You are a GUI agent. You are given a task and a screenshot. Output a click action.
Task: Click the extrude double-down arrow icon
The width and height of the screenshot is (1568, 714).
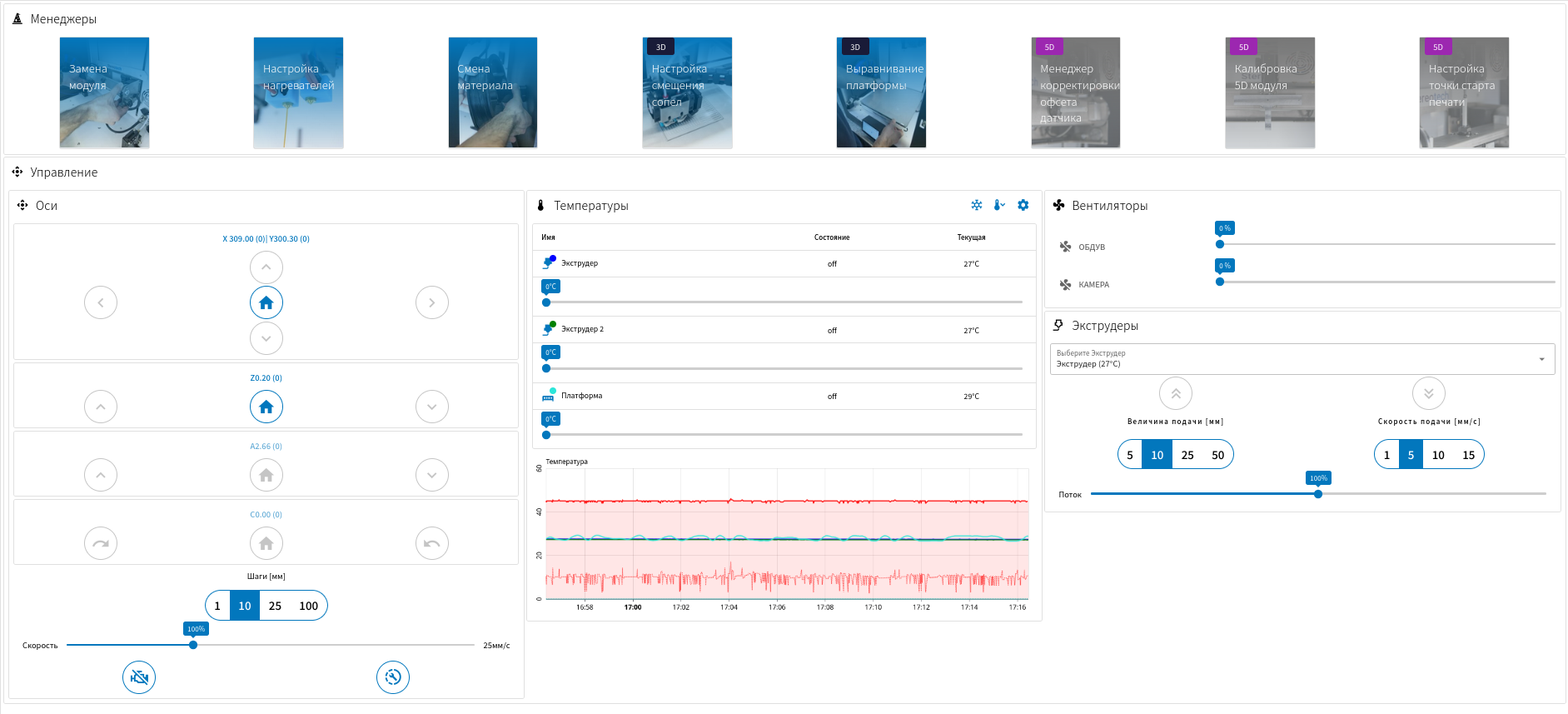pyautogui.click(x=1428, y=393)
